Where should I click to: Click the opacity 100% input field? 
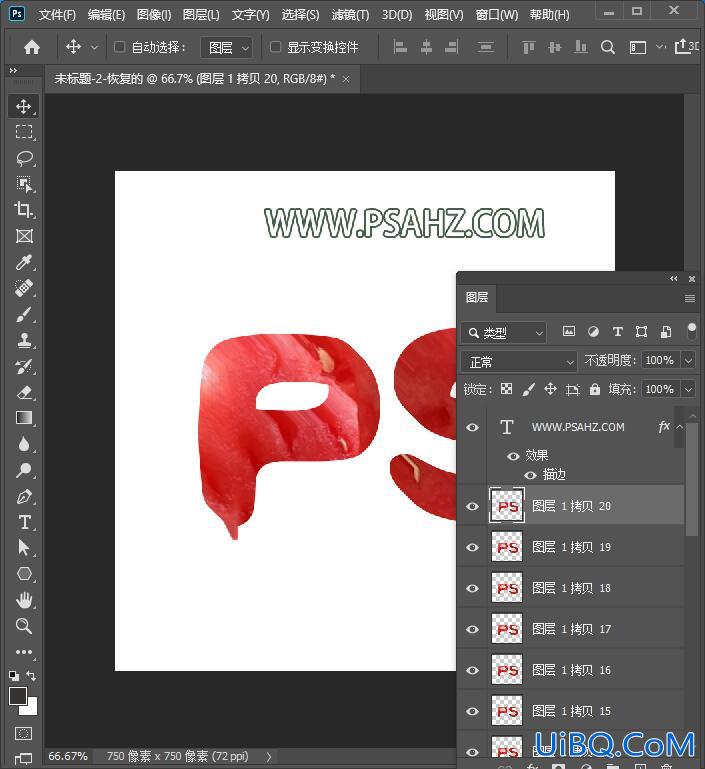[661, 360]
